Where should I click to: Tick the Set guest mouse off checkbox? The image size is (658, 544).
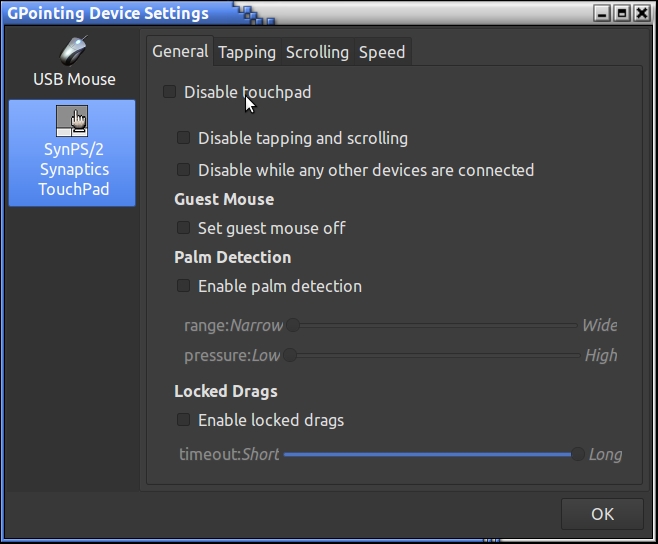(x=184, y=228)
